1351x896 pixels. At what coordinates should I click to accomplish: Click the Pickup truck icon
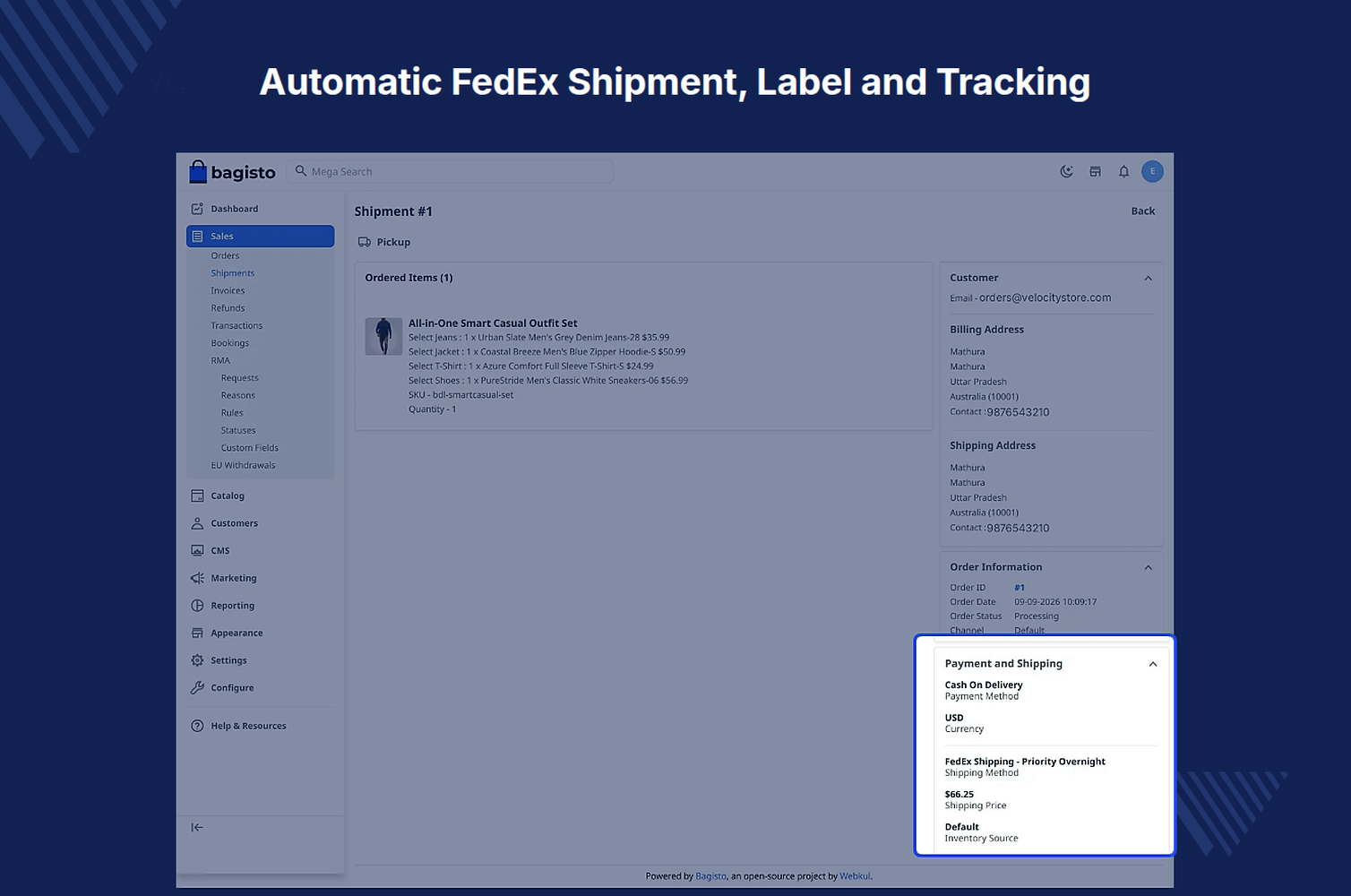click(x=364, y=242)
